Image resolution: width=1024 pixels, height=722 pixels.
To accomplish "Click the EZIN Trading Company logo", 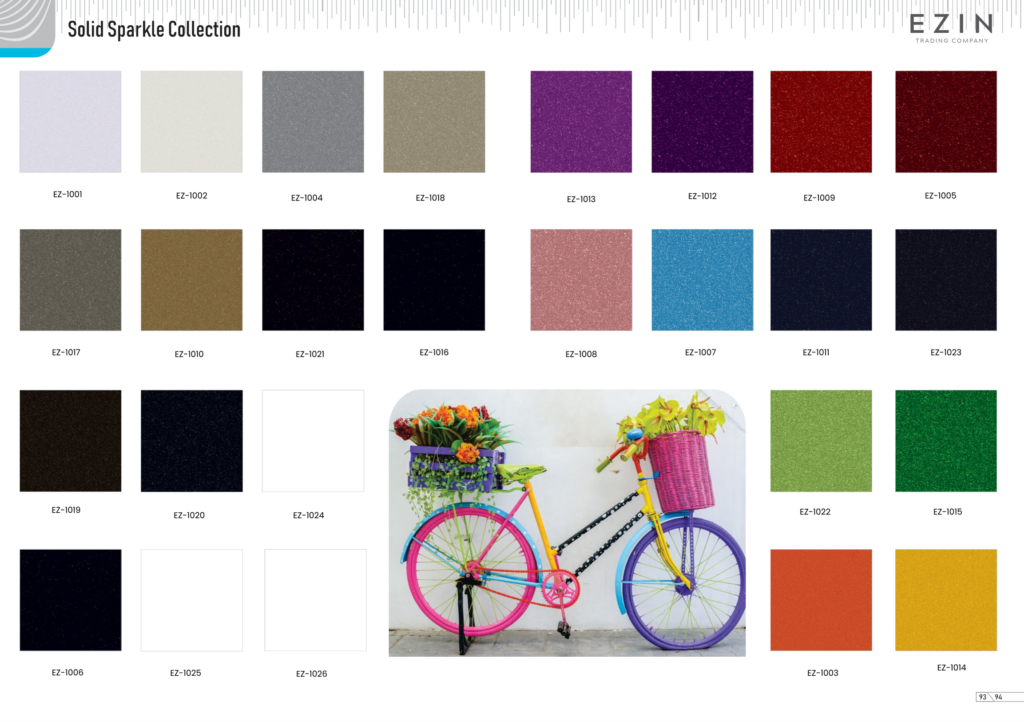I will point(952,28).
